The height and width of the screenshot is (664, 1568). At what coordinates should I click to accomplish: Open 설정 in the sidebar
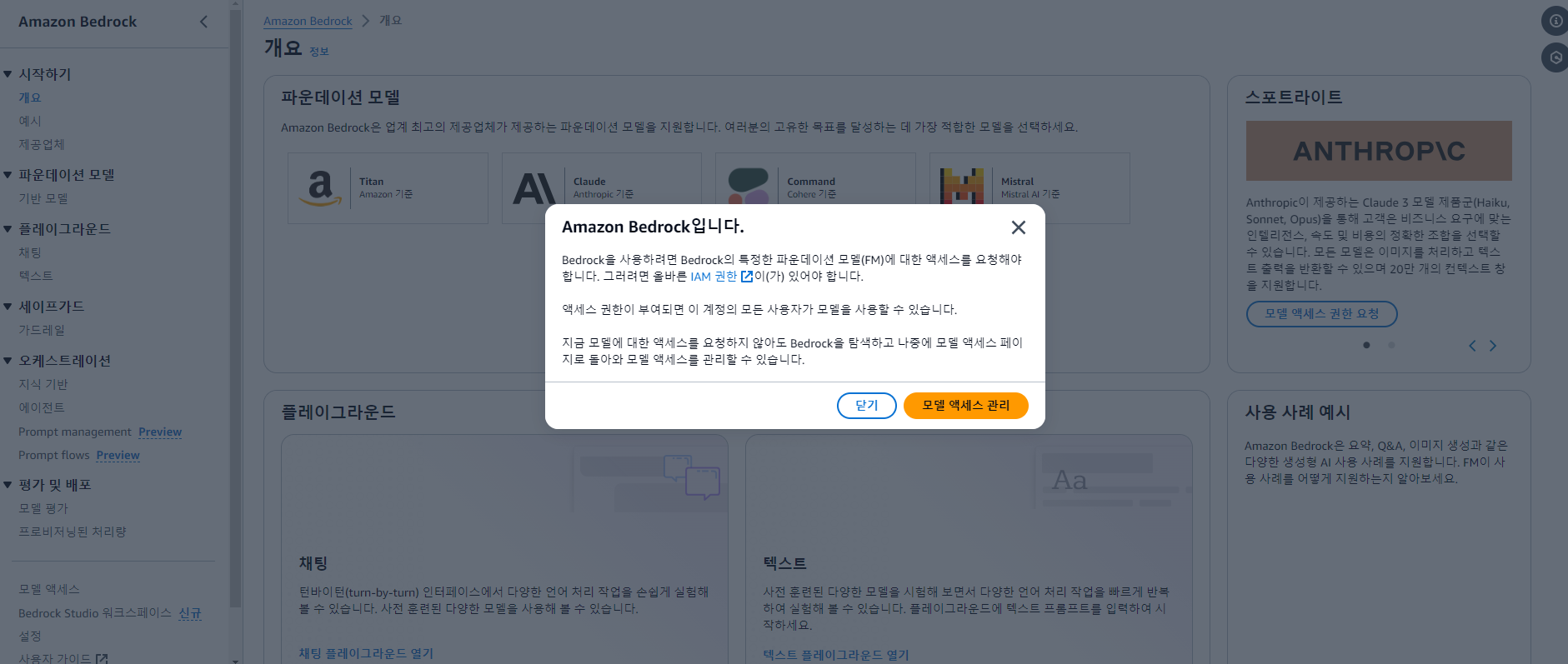[30, 636]
